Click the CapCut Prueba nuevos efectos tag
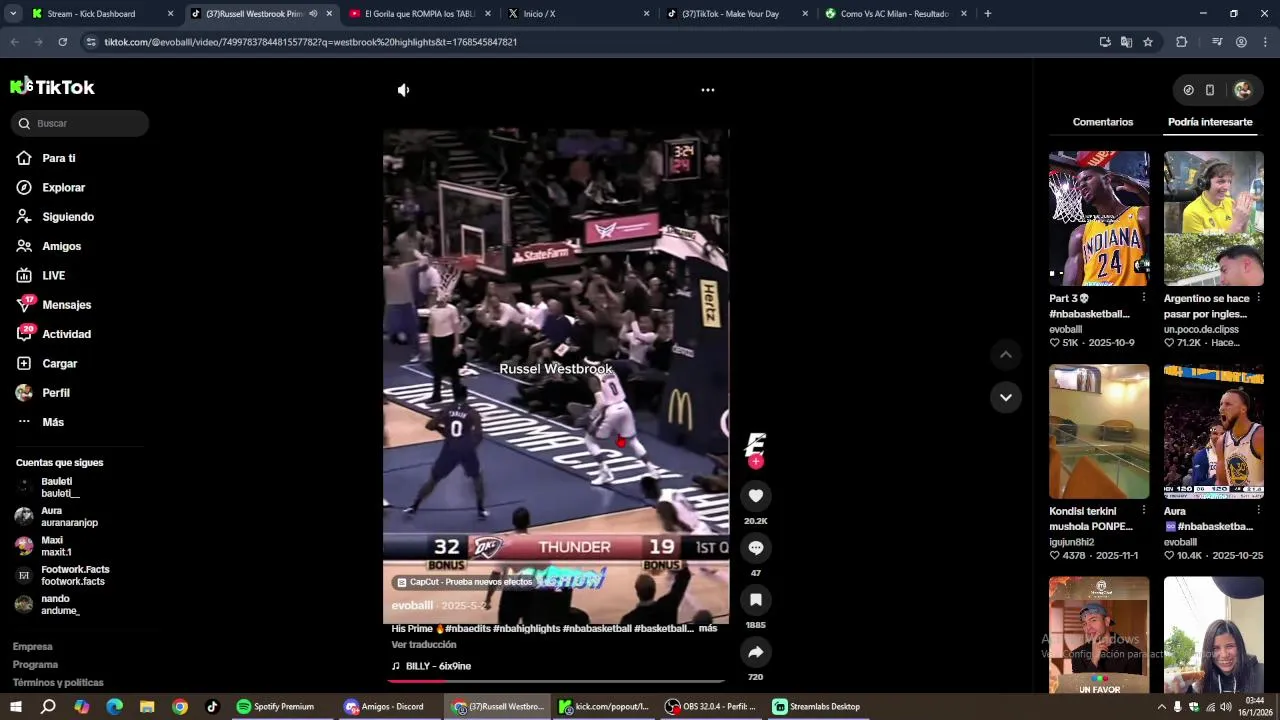Screen dimensions: 1280x720 coord(465,582)
